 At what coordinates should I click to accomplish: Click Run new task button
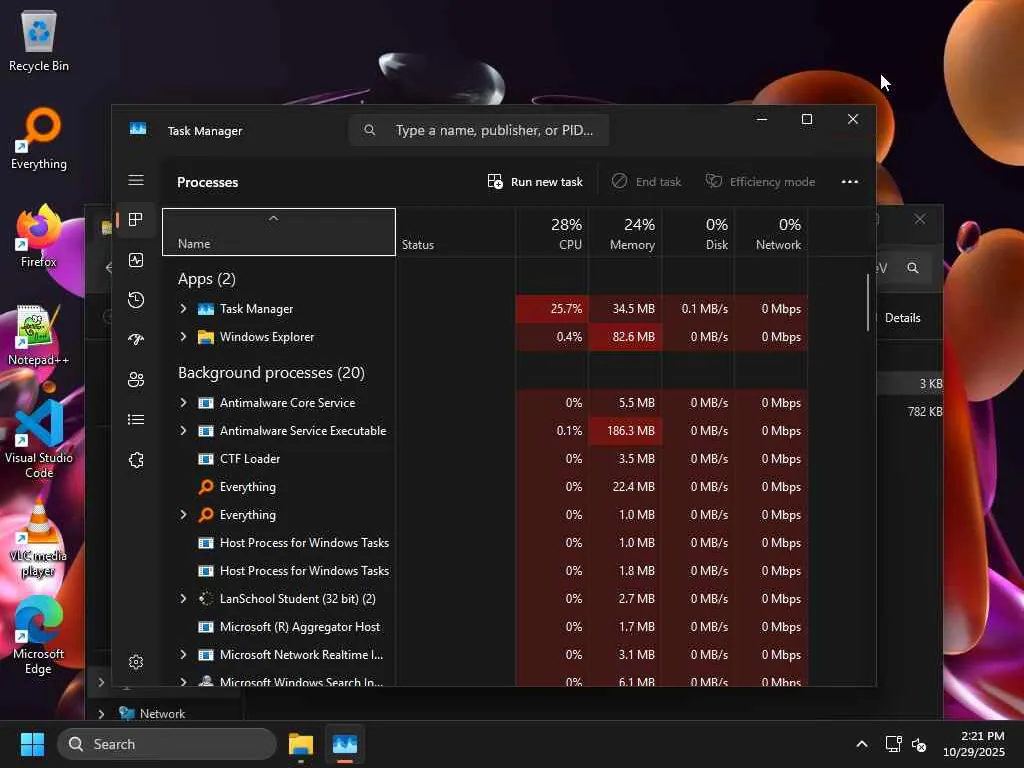click(535, 182)
